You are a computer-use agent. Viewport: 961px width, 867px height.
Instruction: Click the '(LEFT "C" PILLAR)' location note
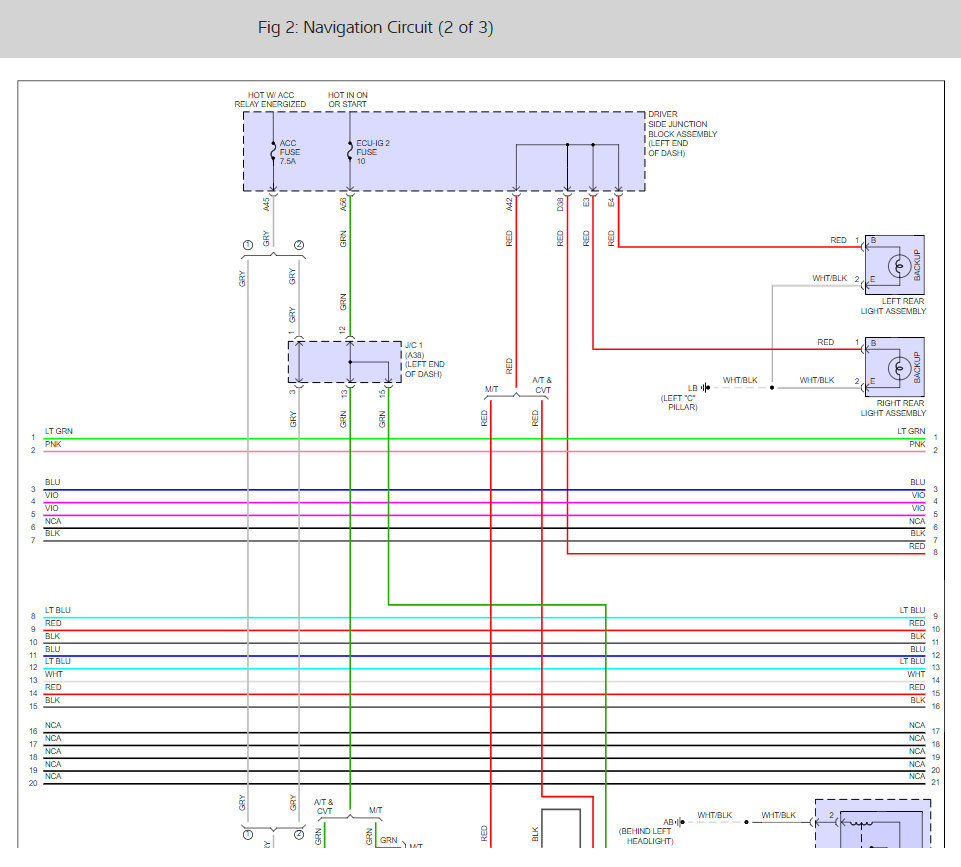pos(678,403)
